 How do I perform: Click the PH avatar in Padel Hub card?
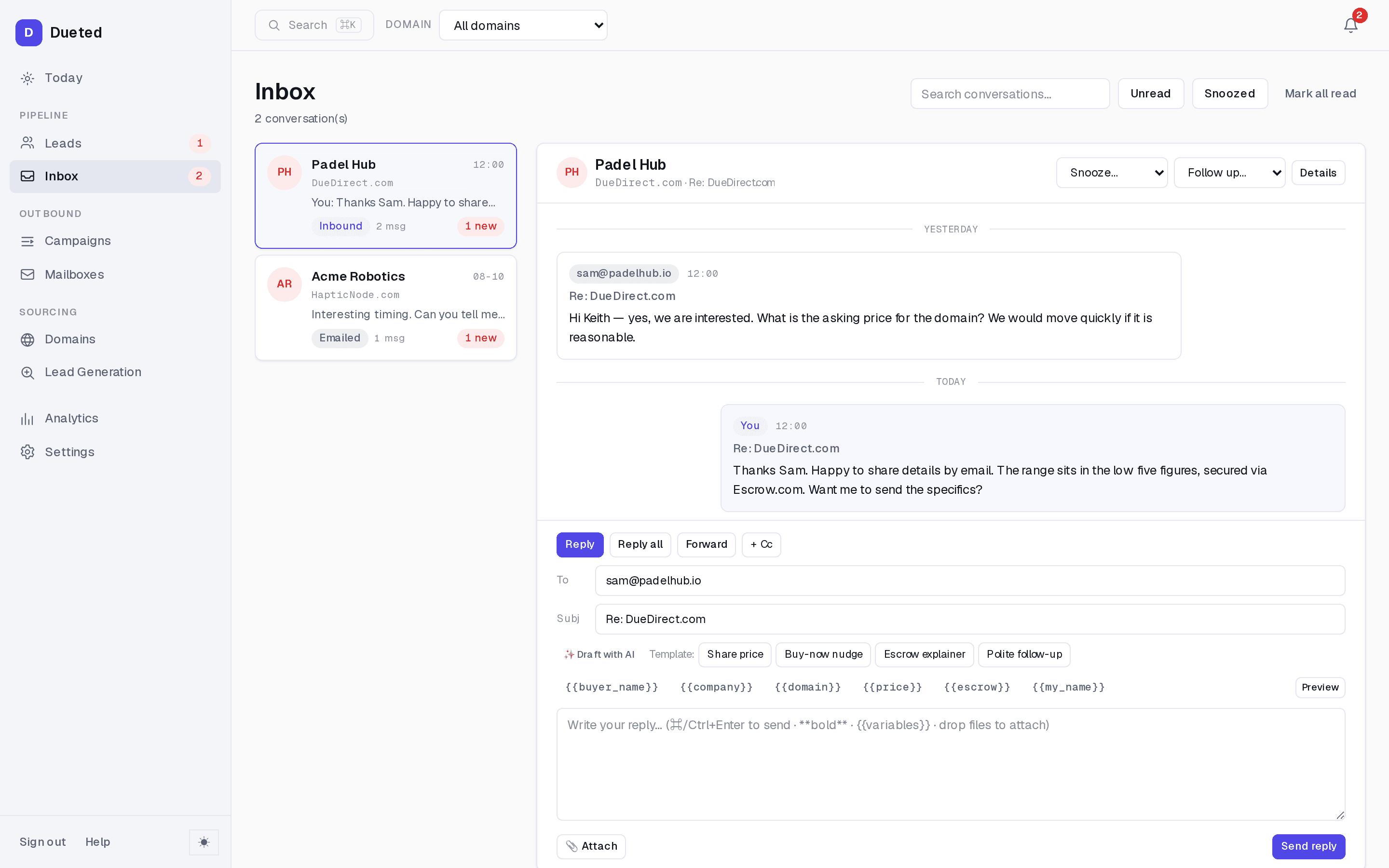pos(284,172)
